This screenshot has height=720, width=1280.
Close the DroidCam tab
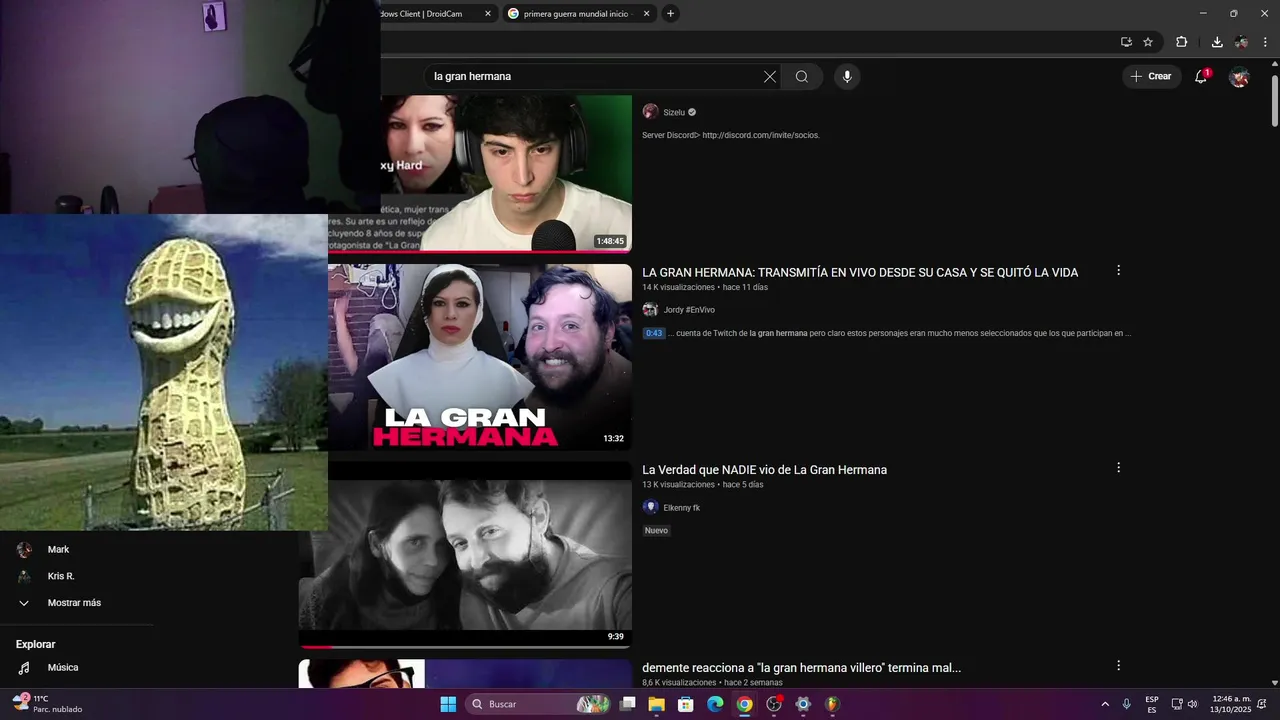pyautogui.click(x=488, y=14)
